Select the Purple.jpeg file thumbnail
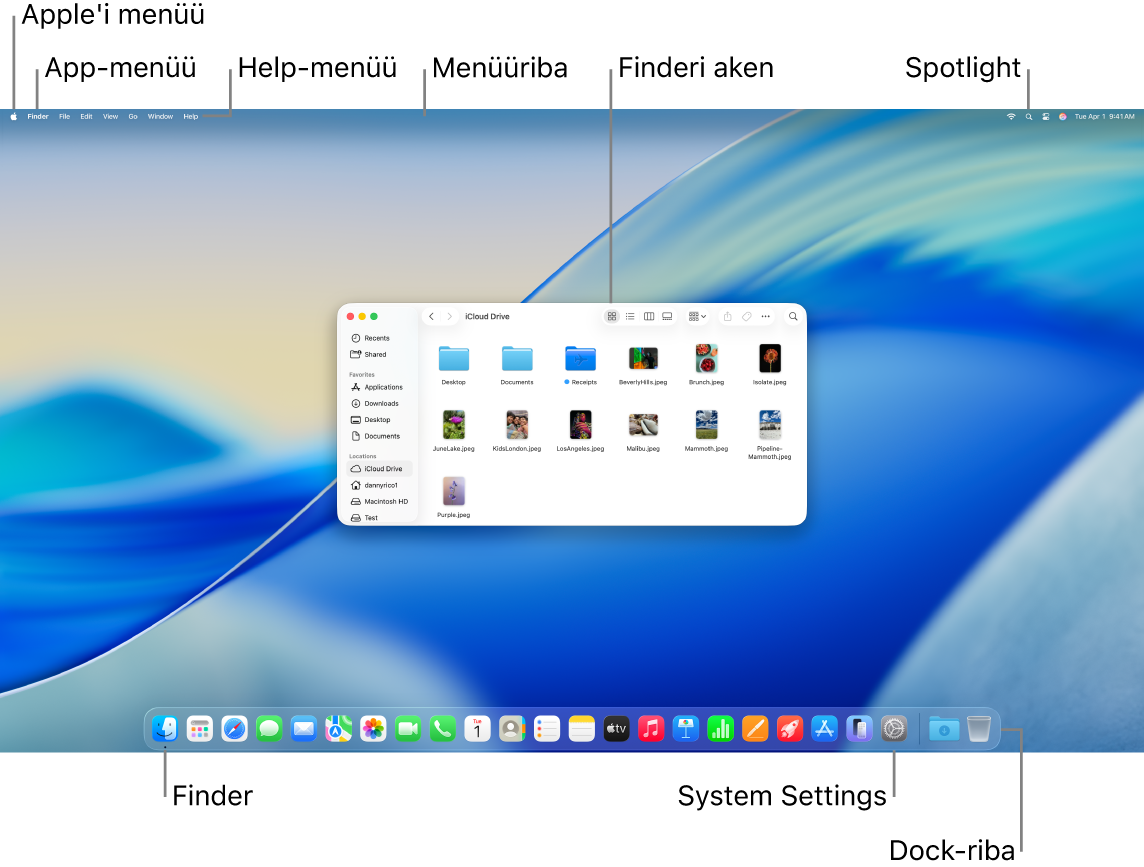This screenshot has width=1144, height=867. pos(453,492)
